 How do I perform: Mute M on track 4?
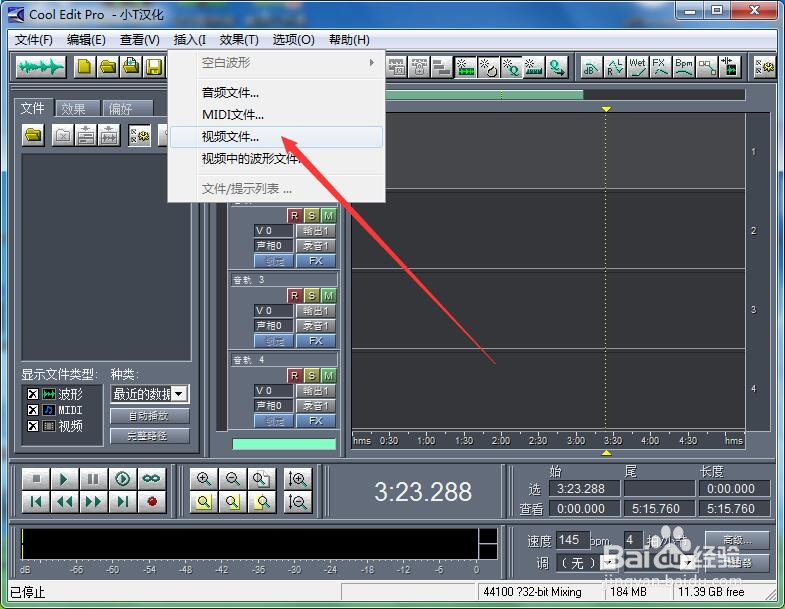pos(328,376)
